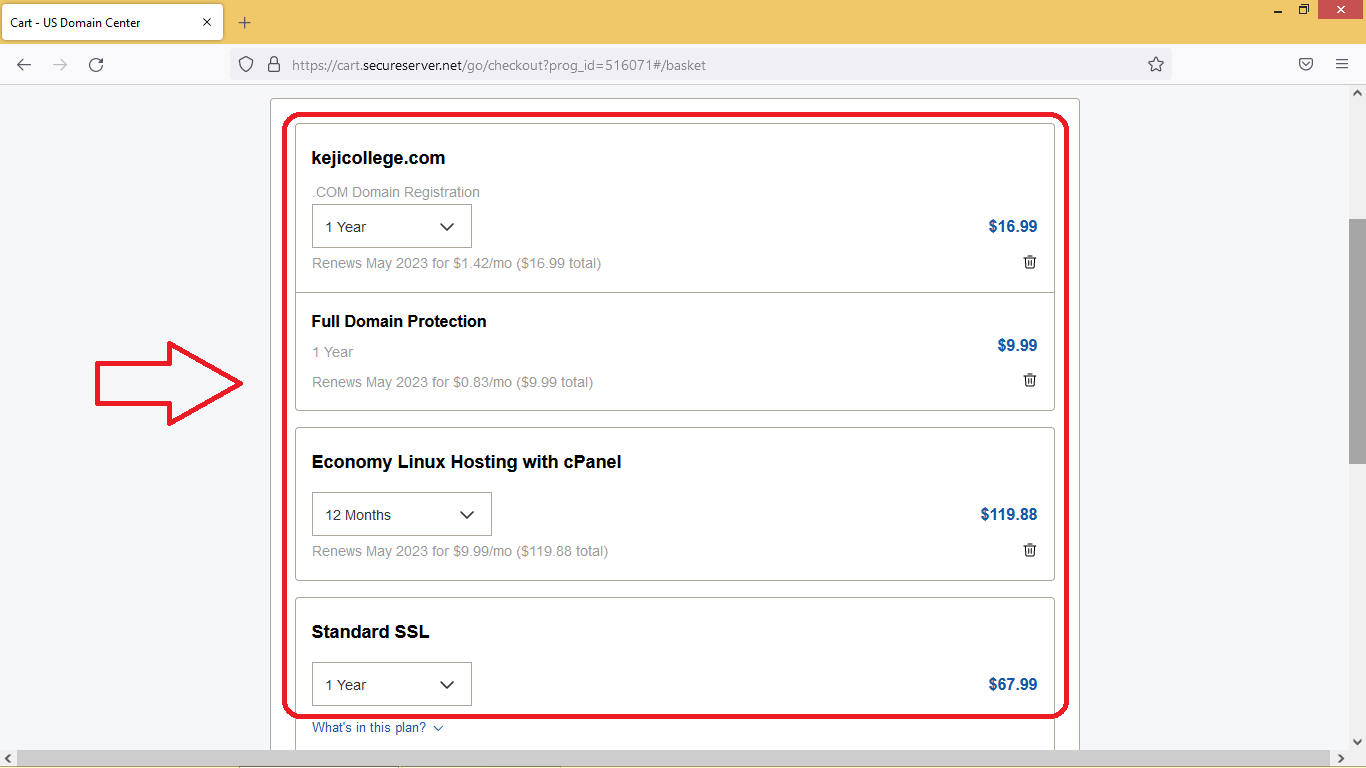Click the address bar URL field
The height and width of the screenshot is (768, 1366).
click(x=700, y=65)
